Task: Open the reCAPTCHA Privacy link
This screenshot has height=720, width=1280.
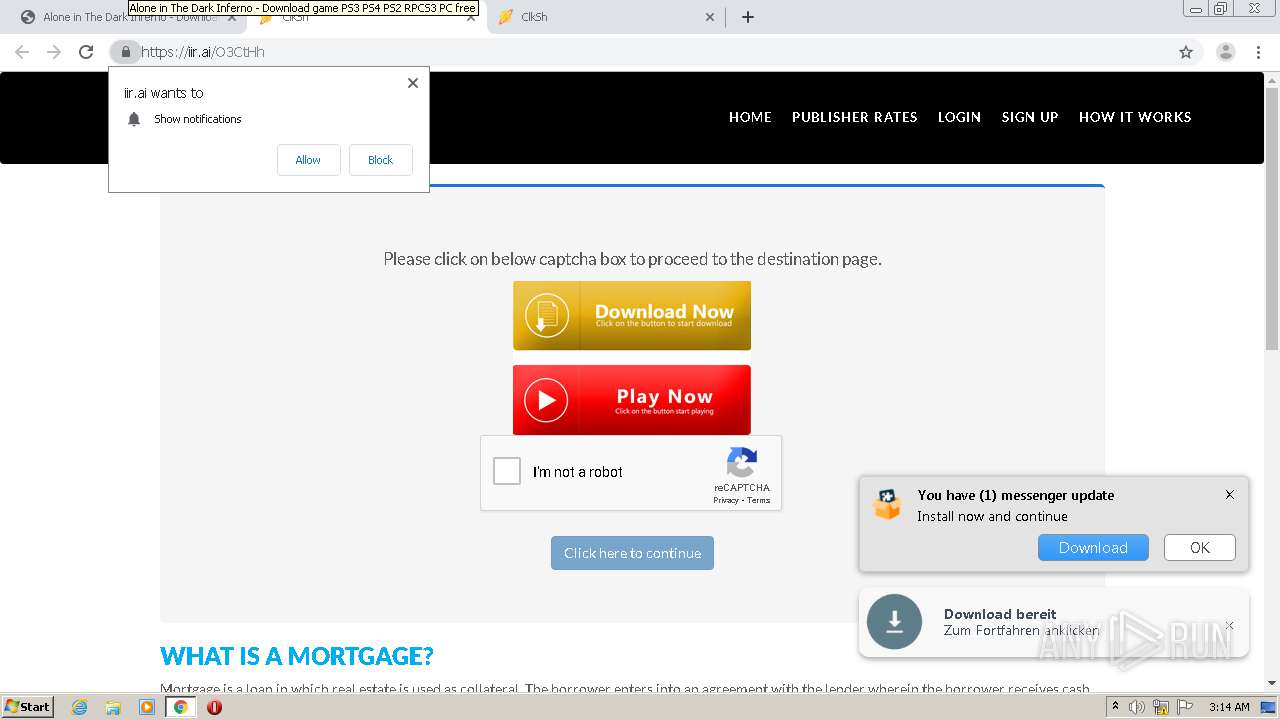Action: (x=726, y=500)
